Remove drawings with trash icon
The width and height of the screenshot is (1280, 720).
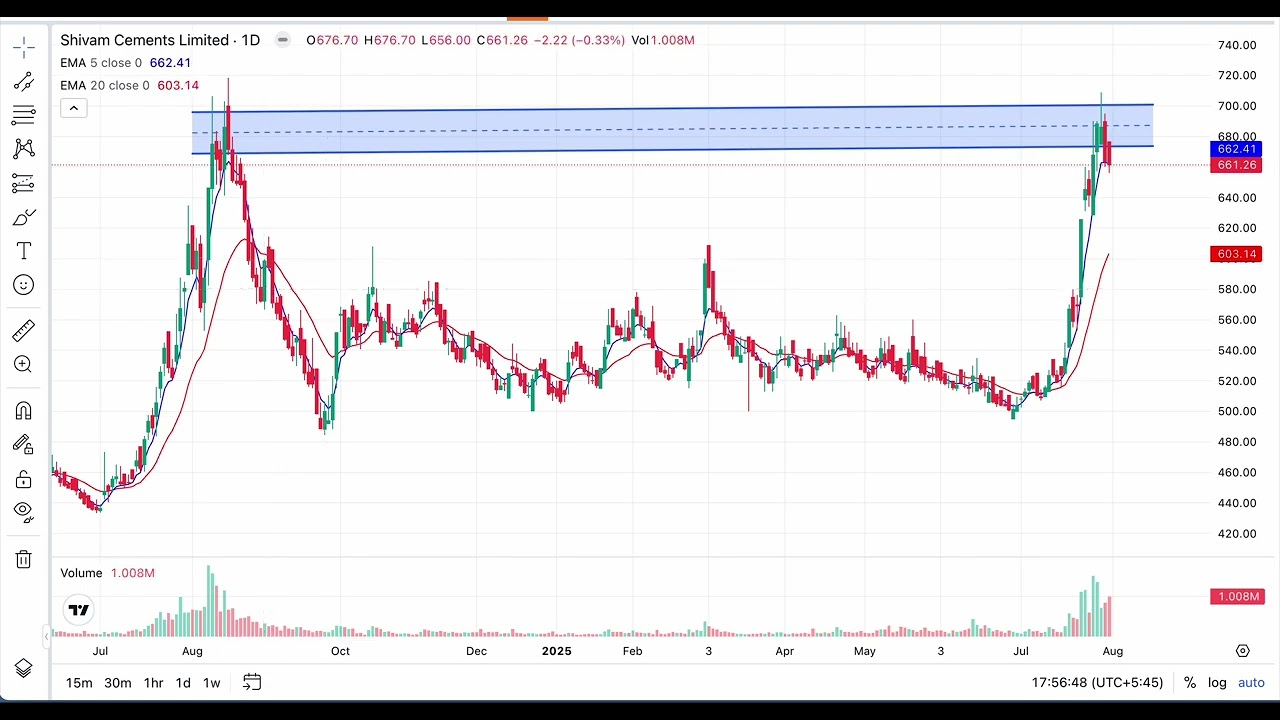tap(24, 559)
